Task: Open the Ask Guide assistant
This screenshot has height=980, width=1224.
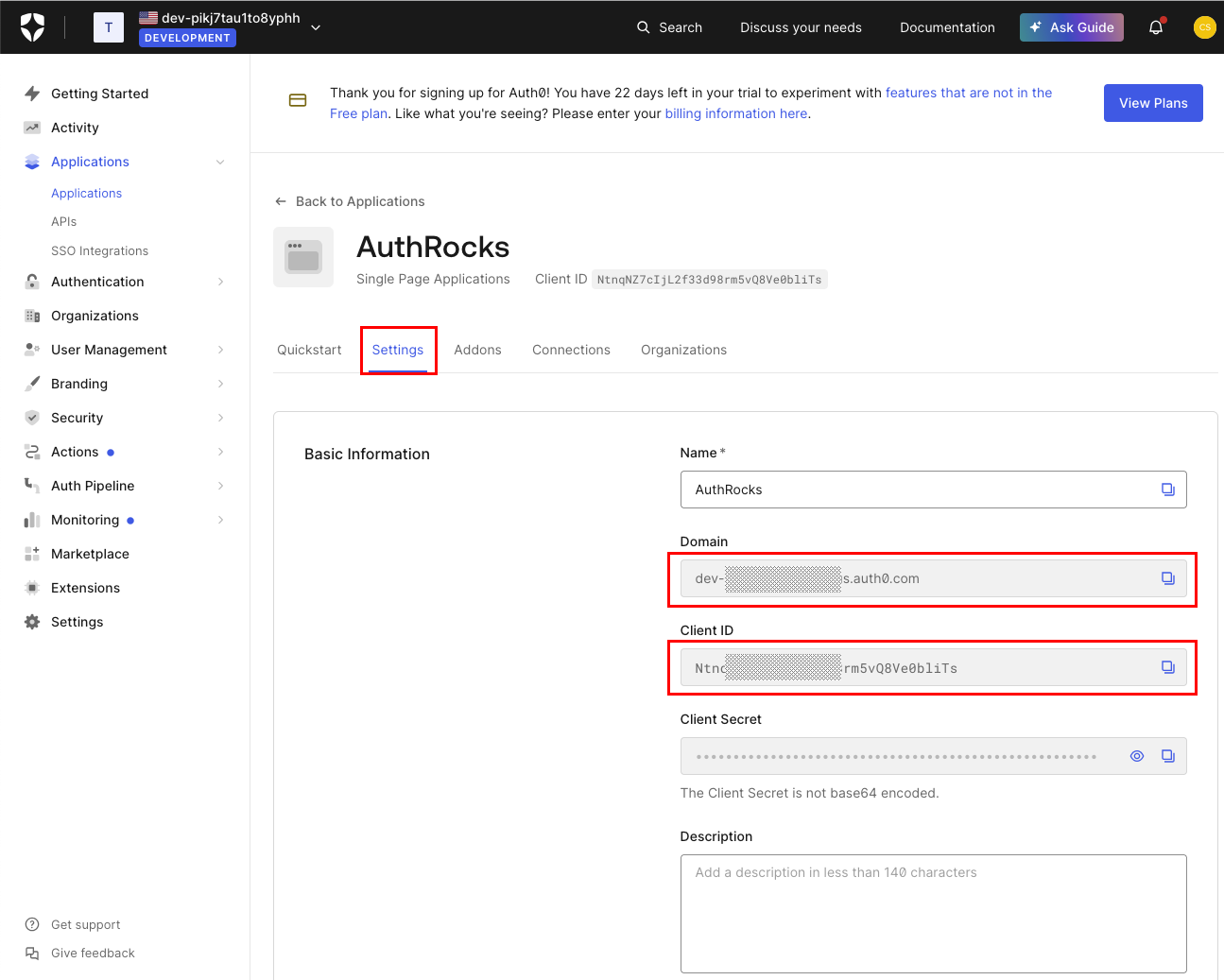Action: pos(1071,27)
